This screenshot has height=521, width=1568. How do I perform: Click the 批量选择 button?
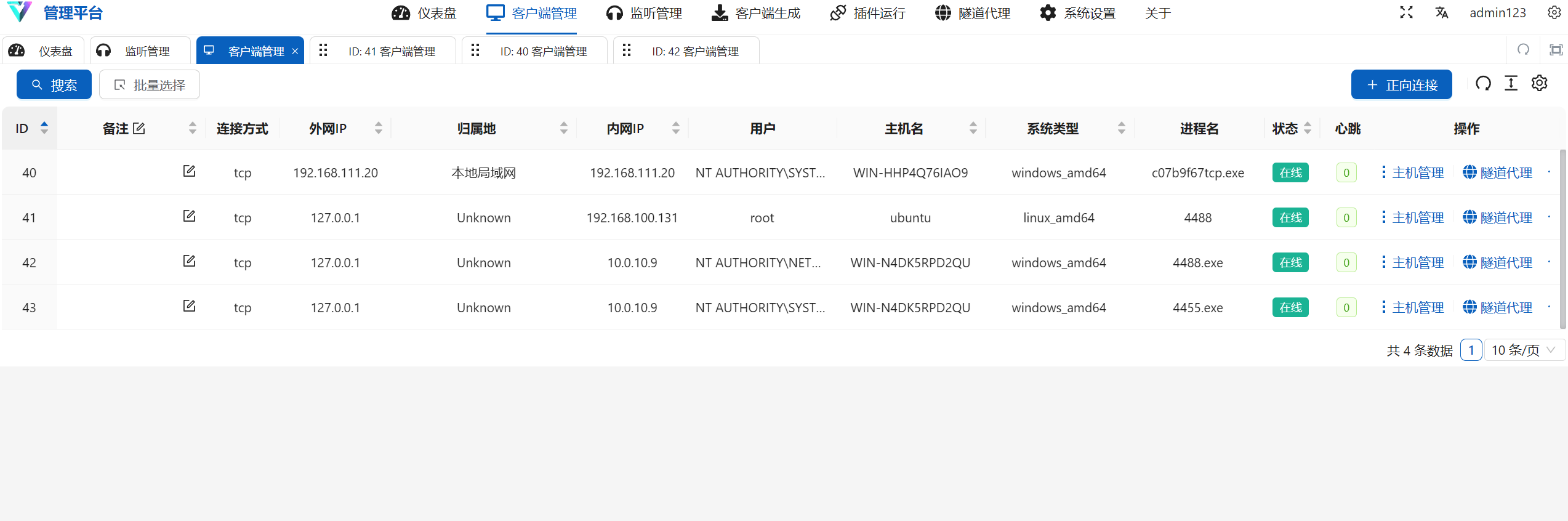tap(150, 84)
